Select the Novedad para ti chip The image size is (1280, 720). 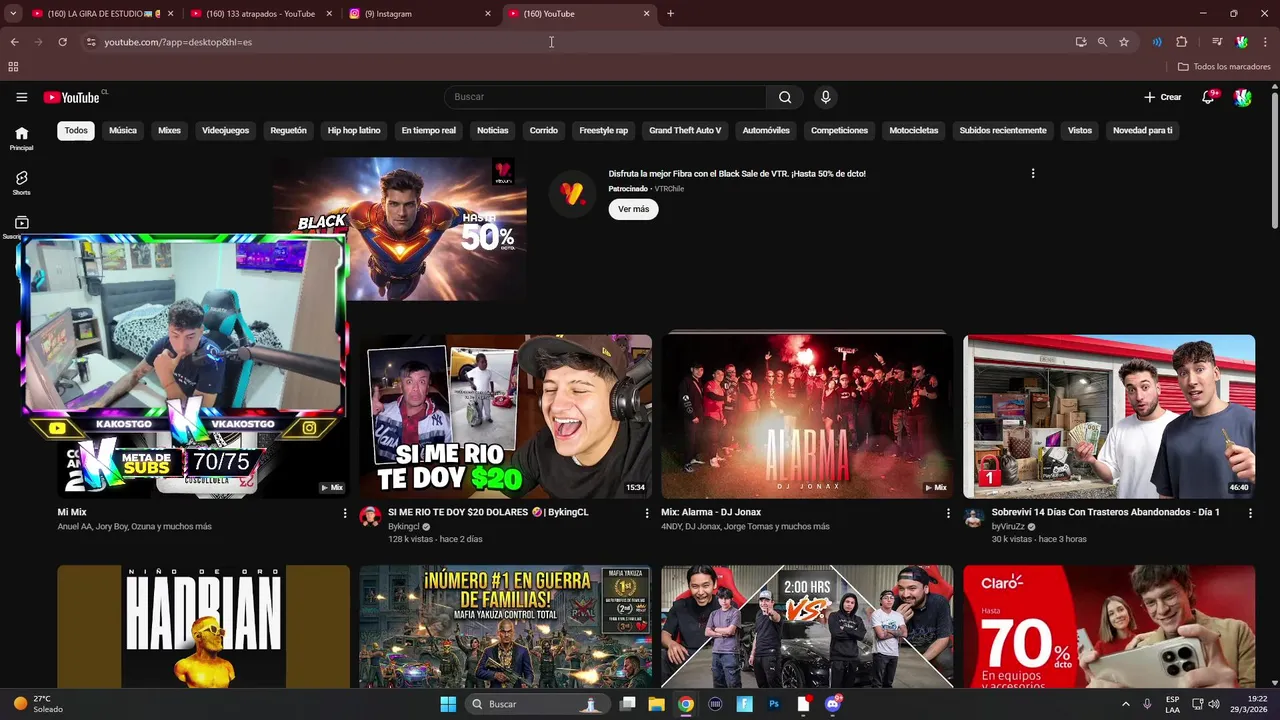[1142, 130]
